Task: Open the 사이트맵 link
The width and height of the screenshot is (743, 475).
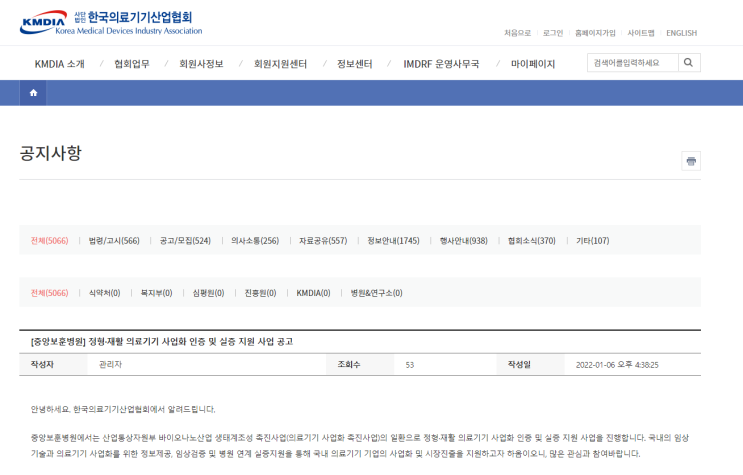Action: pos(641,33)
